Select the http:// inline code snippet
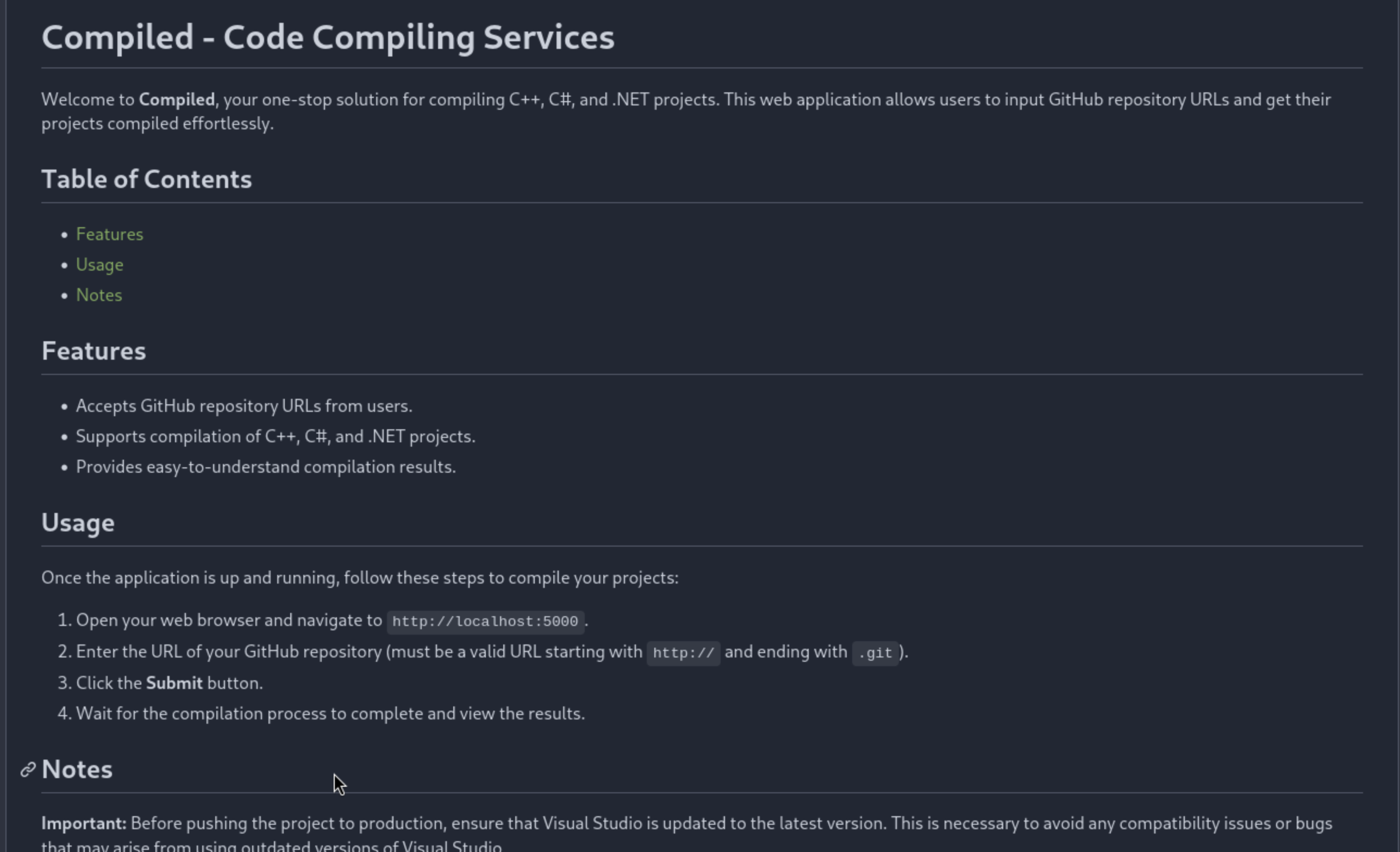The height and width of the screenshot is (852, 1400). click(684, 653)
